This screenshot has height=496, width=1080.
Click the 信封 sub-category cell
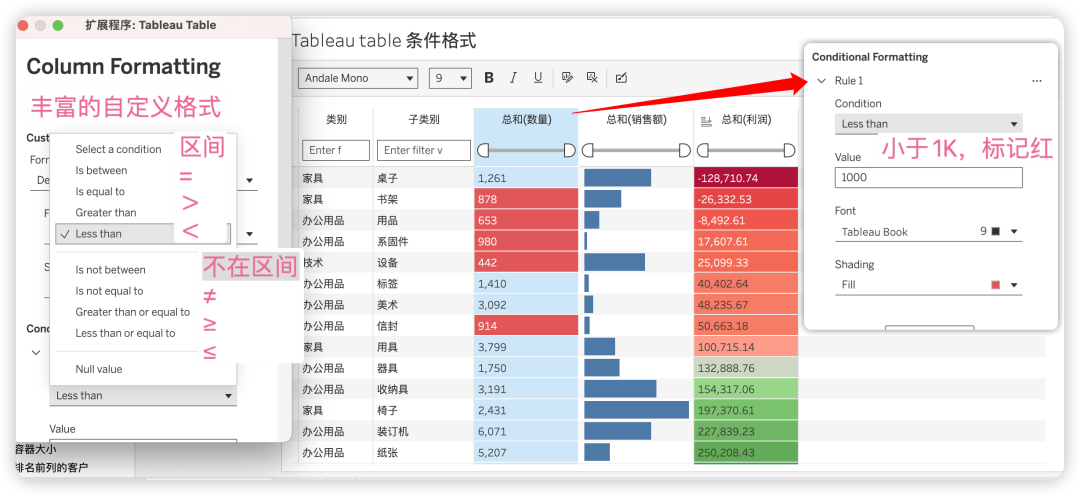[424, 327]
